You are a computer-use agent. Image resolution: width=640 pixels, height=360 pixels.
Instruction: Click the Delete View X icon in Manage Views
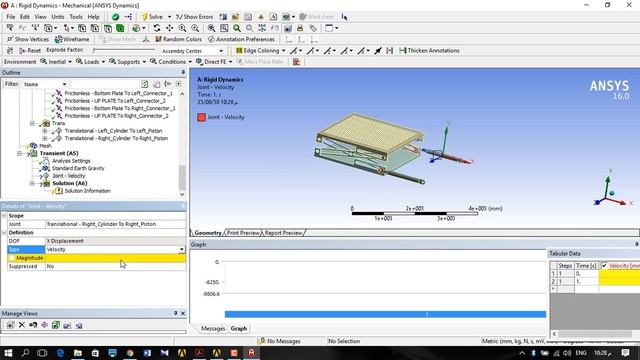[22, 325]
